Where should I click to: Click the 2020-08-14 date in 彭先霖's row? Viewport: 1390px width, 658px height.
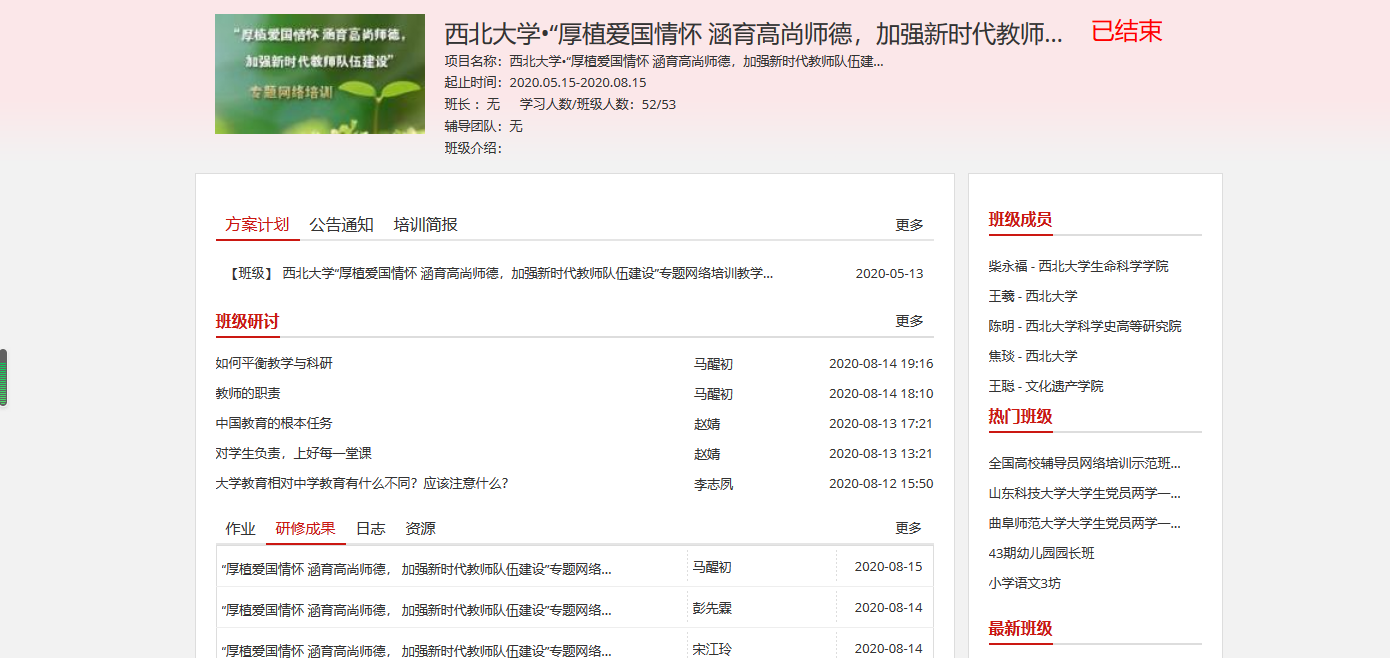point(888,608)
